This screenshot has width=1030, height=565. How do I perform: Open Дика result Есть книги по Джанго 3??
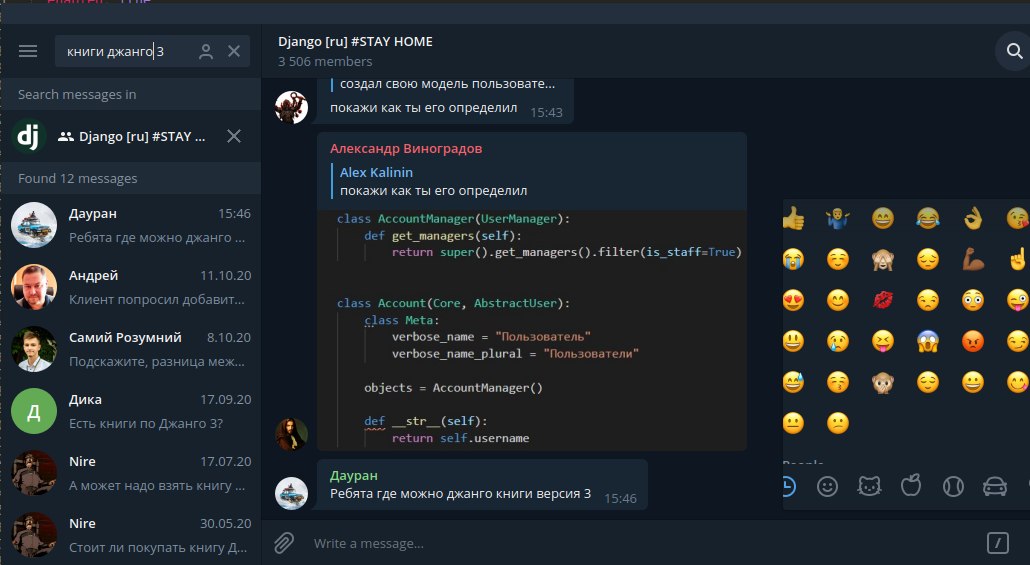point(131,411)
